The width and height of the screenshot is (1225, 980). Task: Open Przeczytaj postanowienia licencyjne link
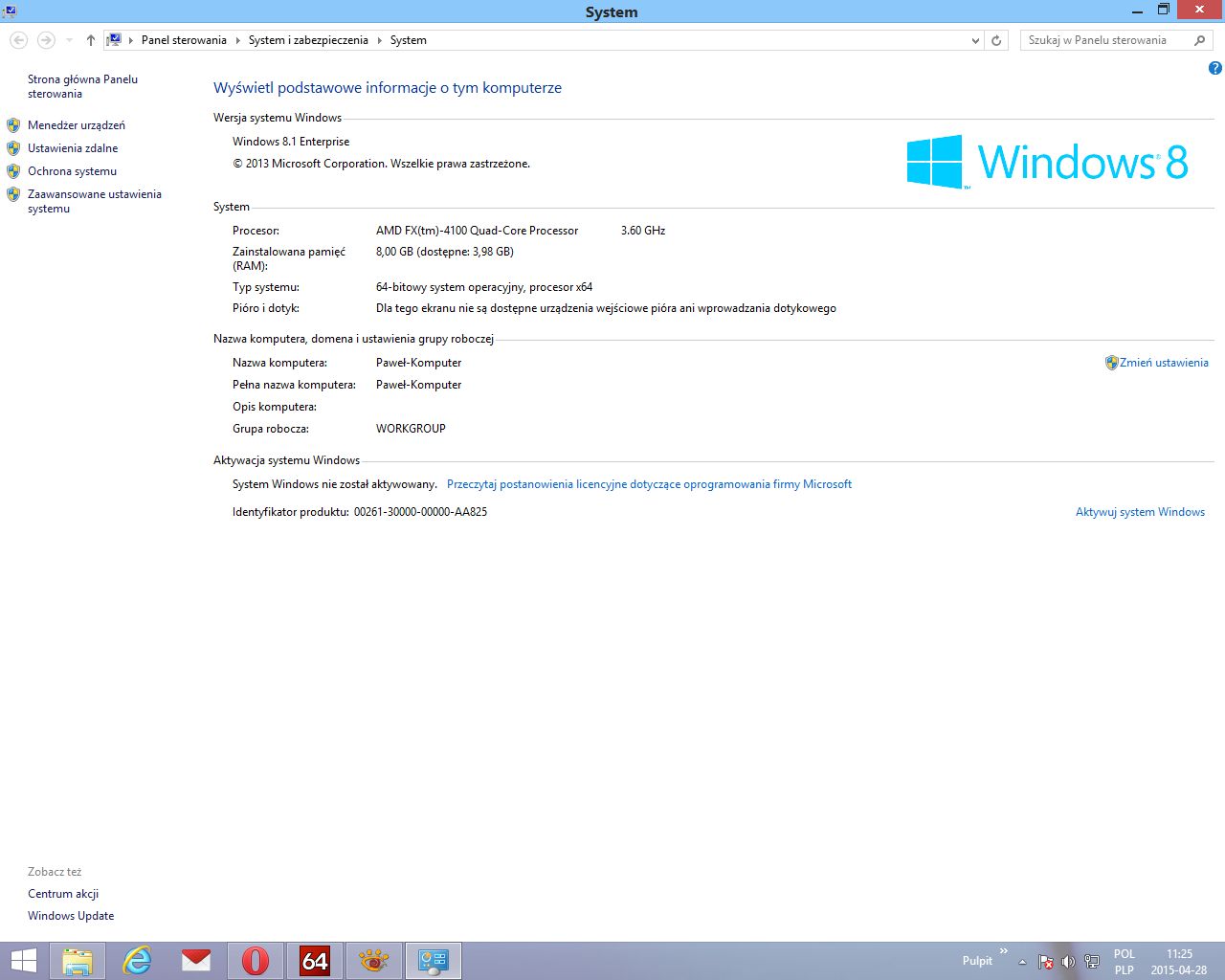[649, 484]
